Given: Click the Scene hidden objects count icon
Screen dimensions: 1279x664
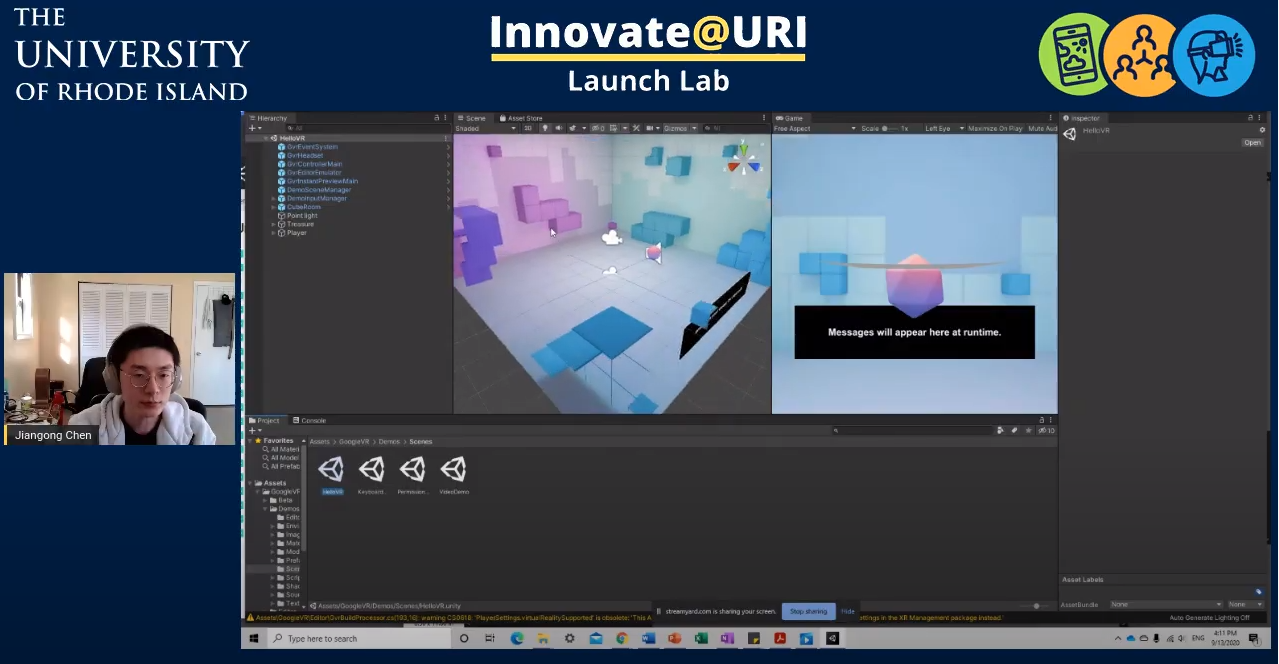Looking at the screenshot, I should (x=597, y=128).
